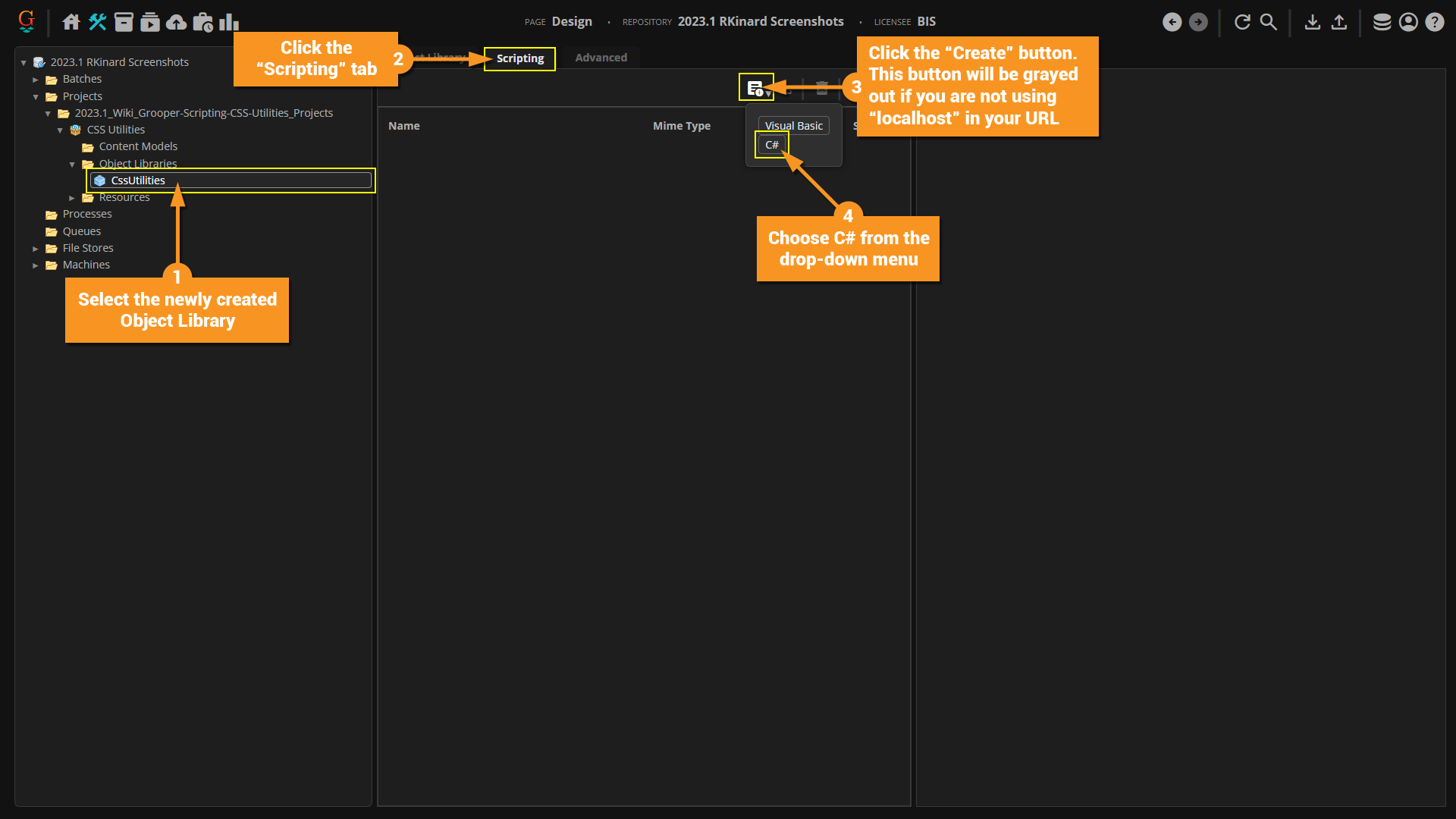Open the repository database stack icon
Viewport: 1456px width, 819px height.
[x=1382, y=22]
